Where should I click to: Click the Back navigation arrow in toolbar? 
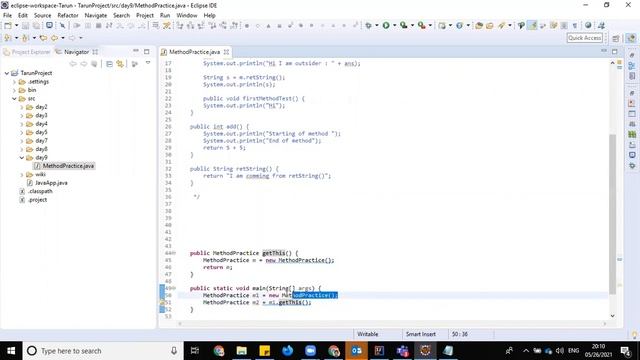click(54, 38)
